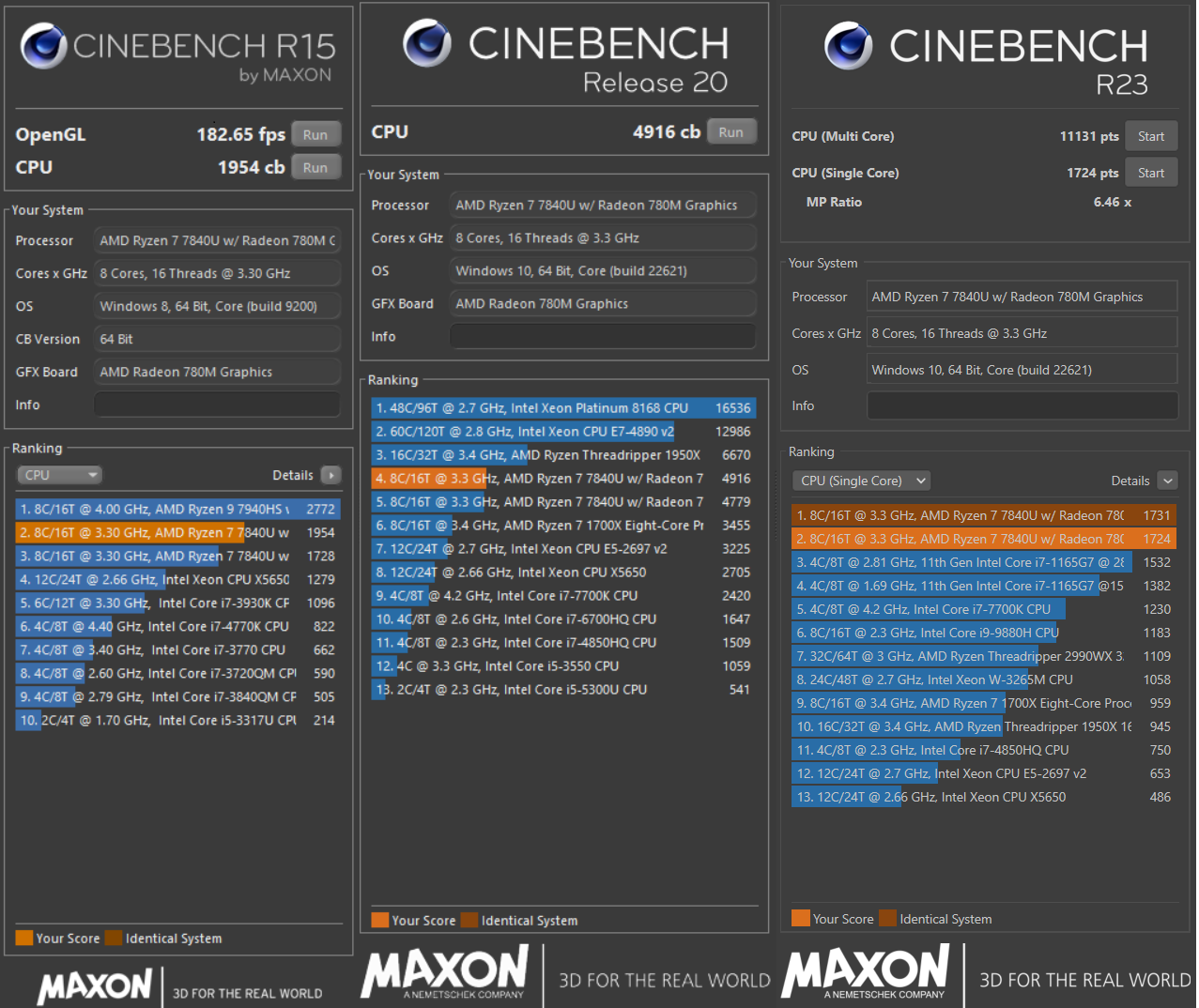1199x1008 pixels.
Task: Click the Cinebench R15 sphere logo
Action: [43, 45]
